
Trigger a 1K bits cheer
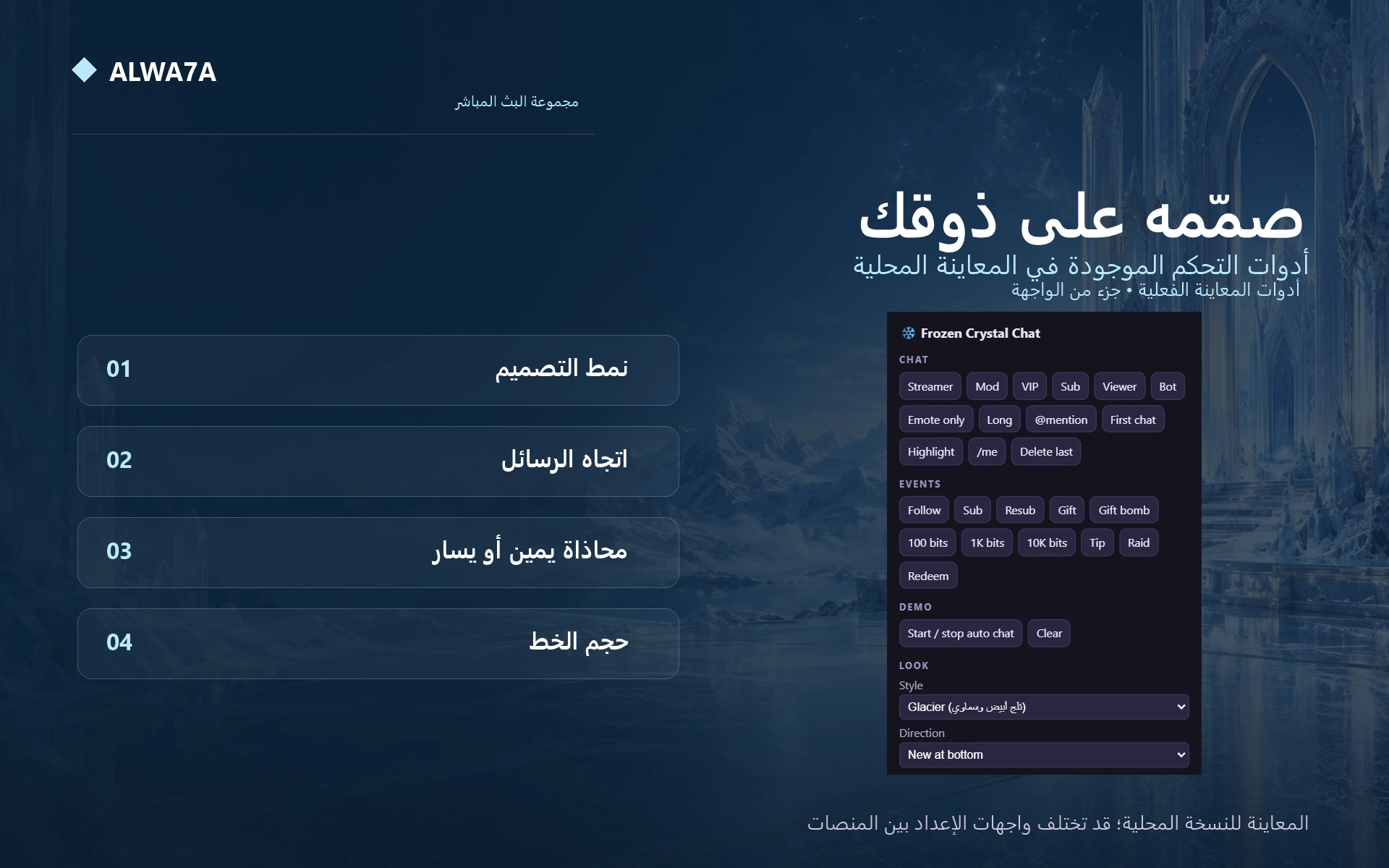(987, 542)
